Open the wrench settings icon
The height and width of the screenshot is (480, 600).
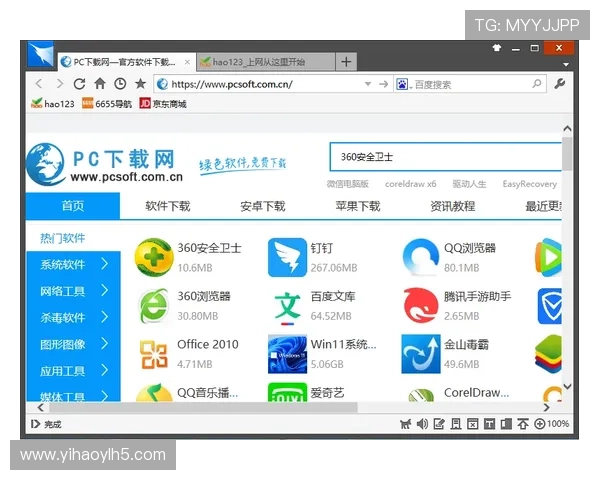(559, 83)
